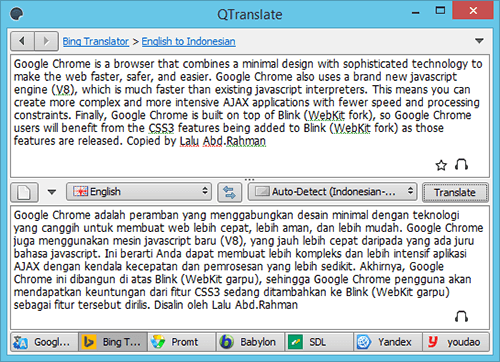Open the English to Indonesian link

tap(189, 41)
